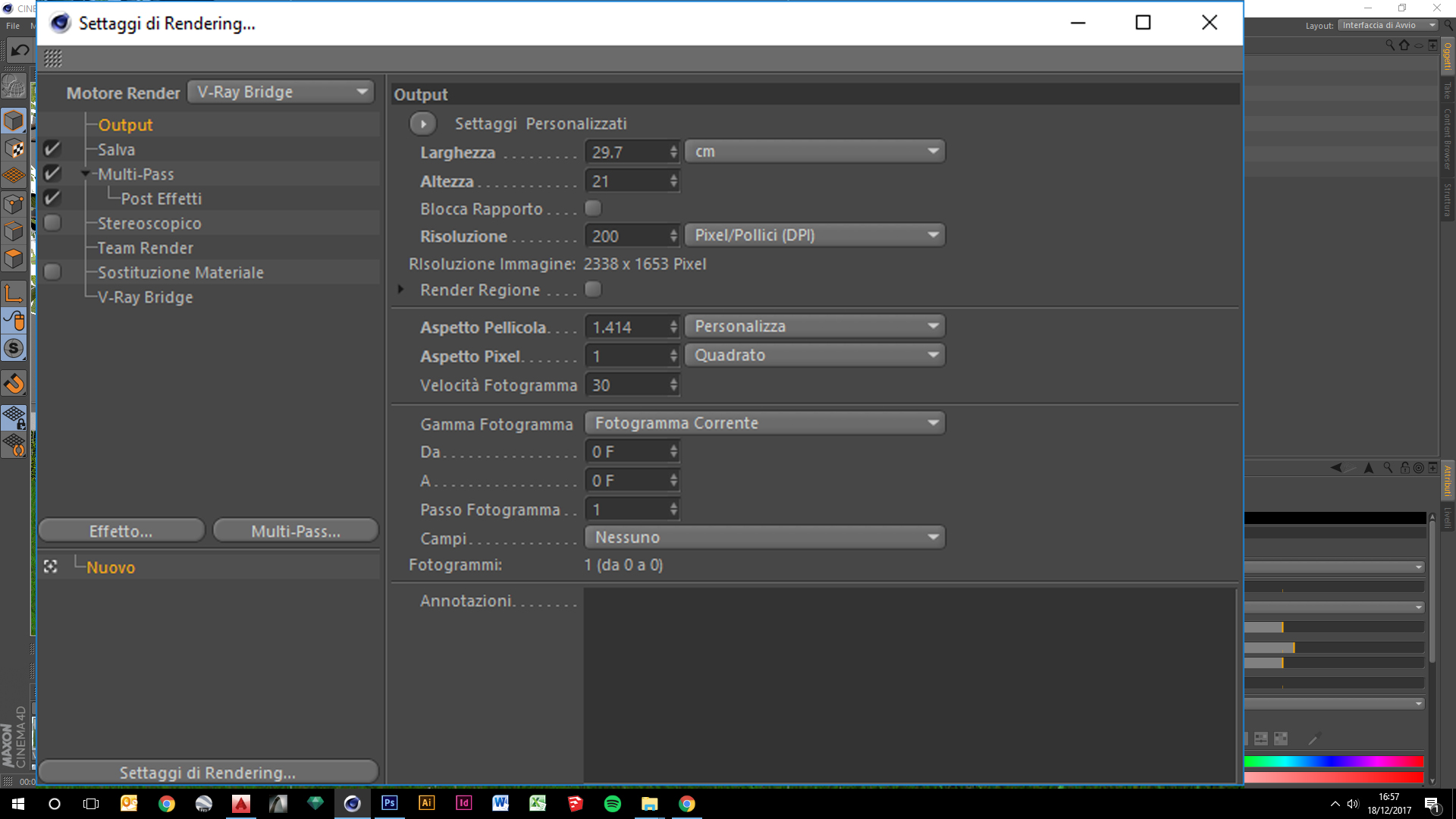Click the InDesign taskbar icon
The image size is (1456, 819).
click(463, 803)
